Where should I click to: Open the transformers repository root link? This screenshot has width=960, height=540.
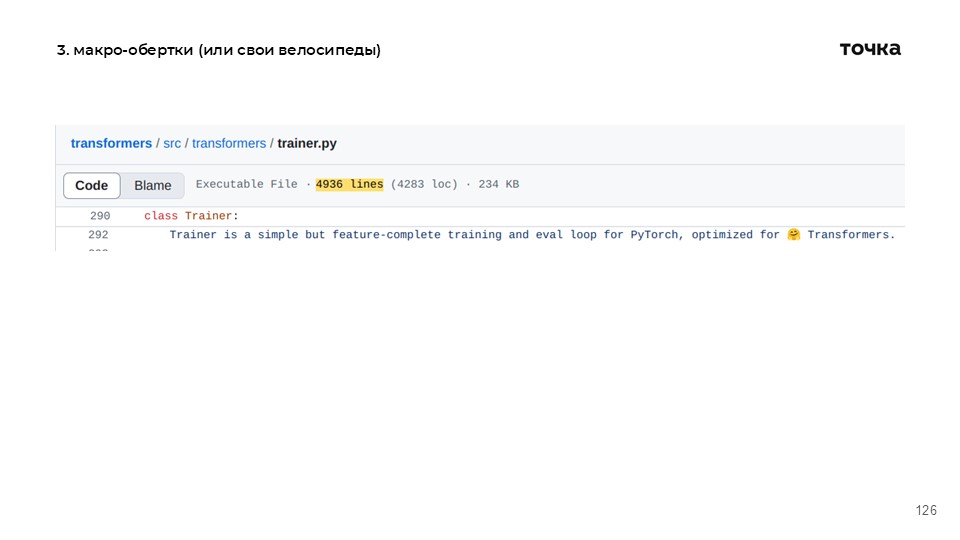(x=111, y=143)
